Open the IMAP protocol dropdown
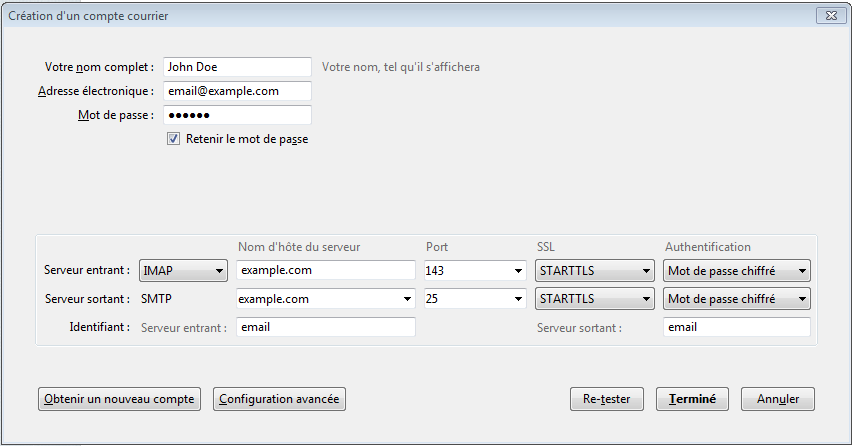This screenshot has height=446, width=852. pos(183,270)
